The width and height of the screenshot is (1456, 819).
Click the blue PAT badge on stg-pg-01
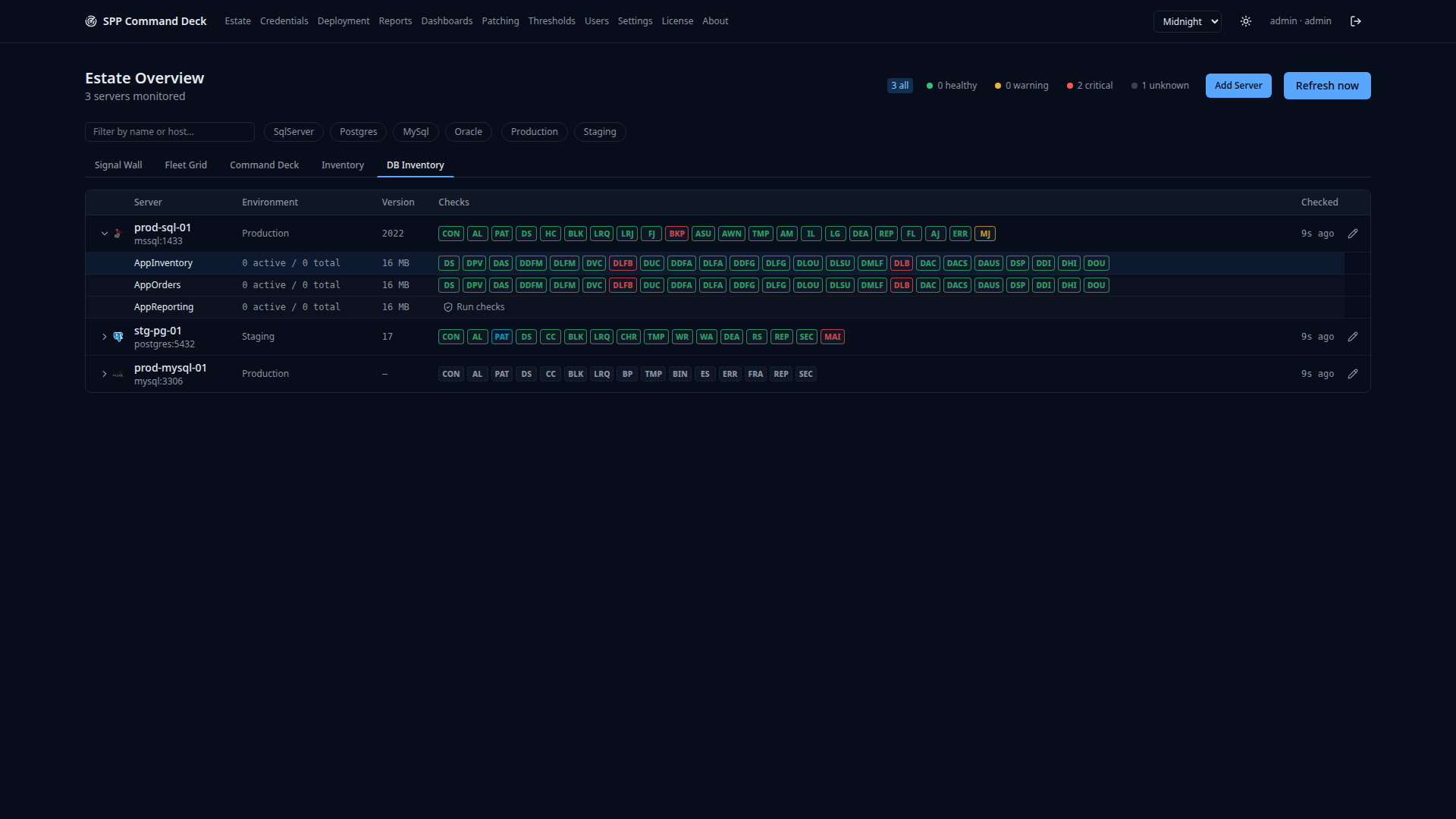[502, 337]
